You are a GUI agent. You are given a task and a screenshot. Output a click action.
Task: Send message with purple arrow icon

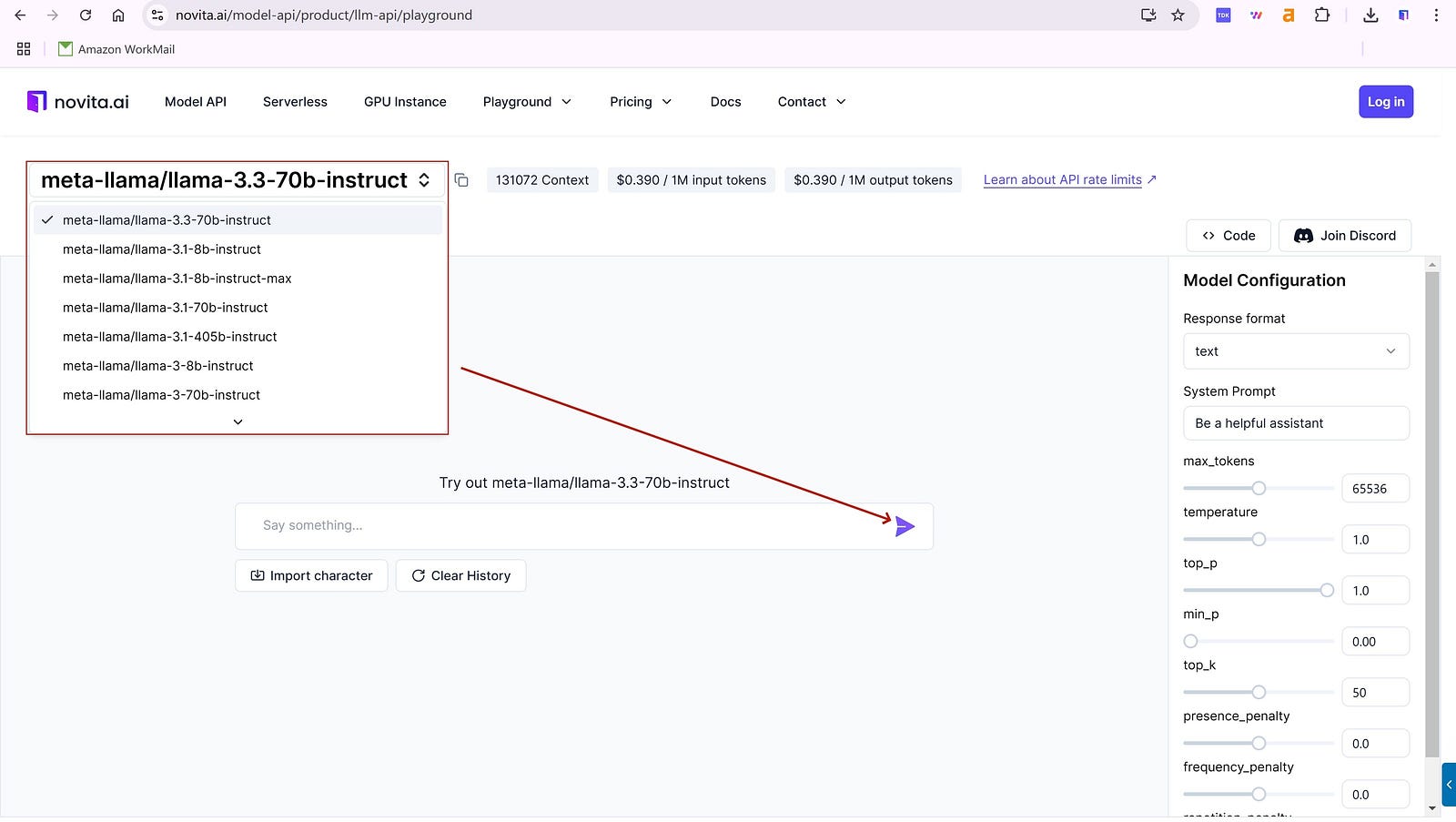[x=905, y=526]
